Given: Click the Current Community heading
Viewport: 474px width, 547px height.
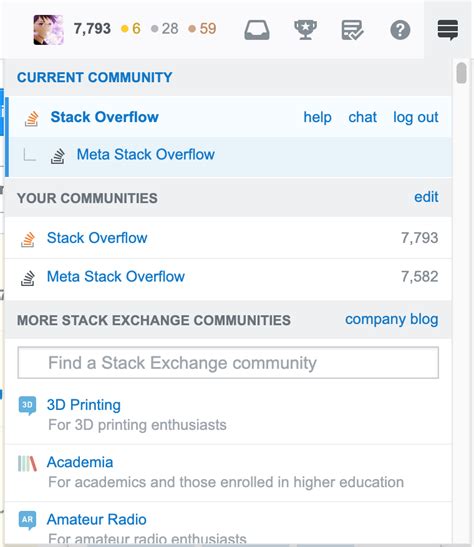Looking at the screenshot, I should [95, 77].
